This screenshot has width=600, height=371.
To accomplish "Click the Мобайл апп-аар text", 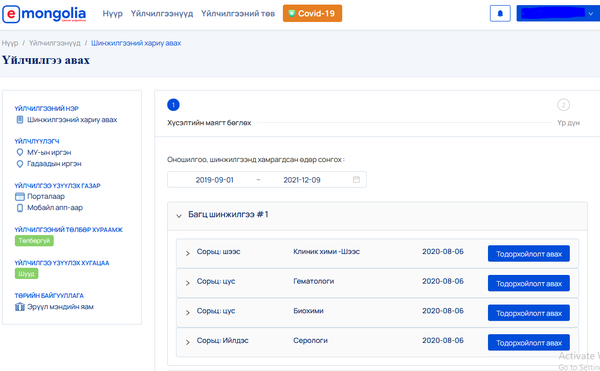I will [x=55, y=208].
